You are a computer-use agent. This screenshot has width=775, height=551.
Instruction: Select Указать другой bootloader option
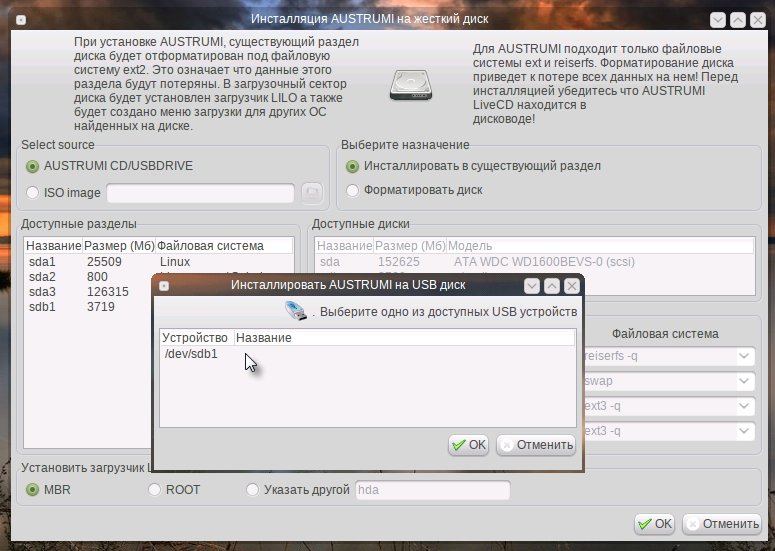[298, 490]
